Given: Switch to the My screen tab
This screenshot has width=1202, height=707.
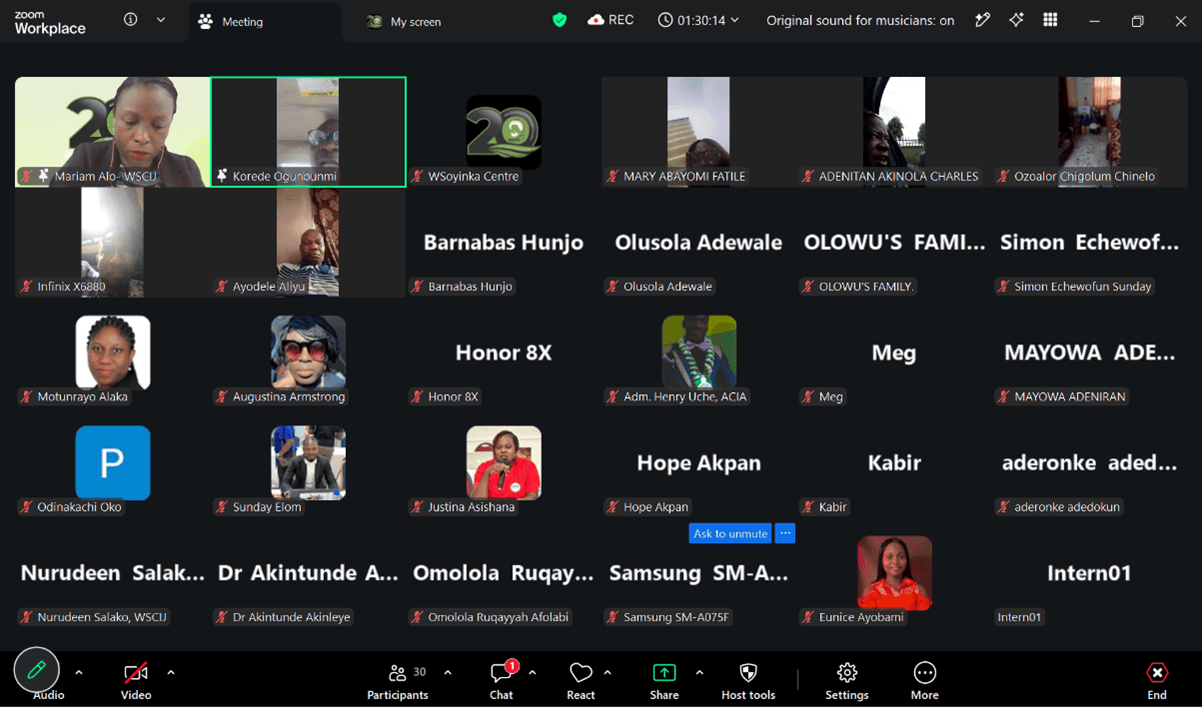Looking at the screenshot, I should [404, 22].
